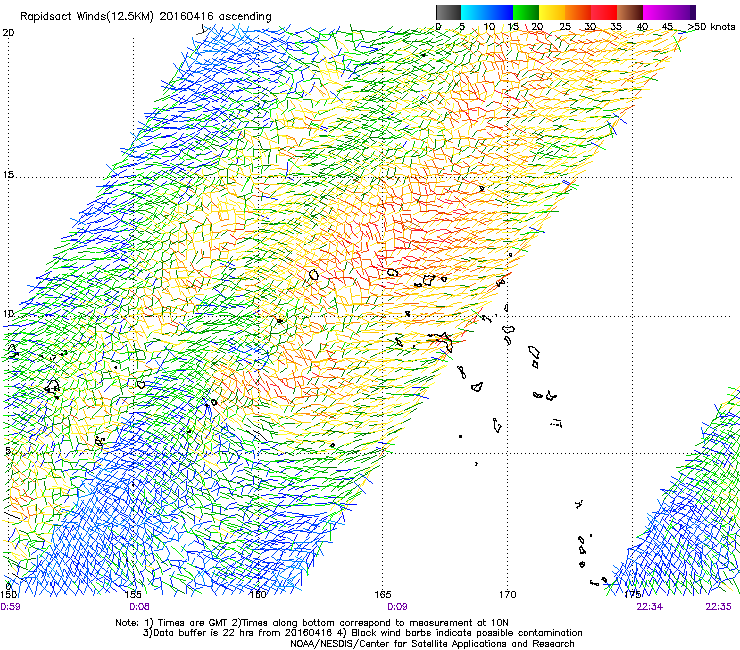Select the green segment of the legend
This screenshot has height=650, width=740.
[x=526, y=12]
